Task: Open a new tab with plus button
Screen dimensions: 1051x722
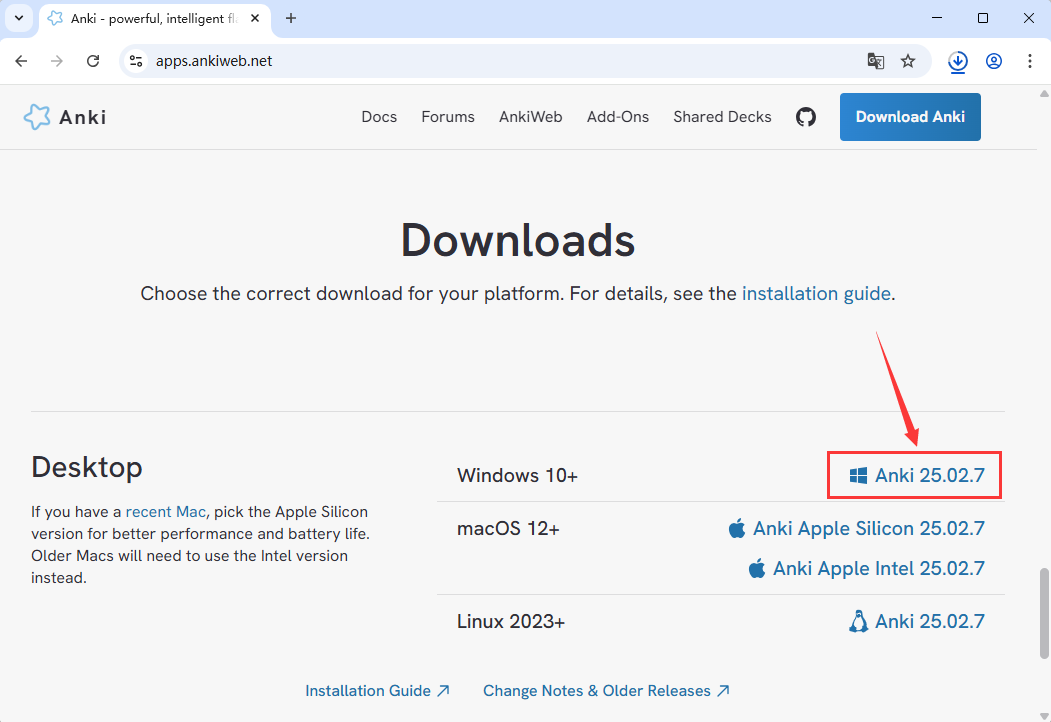Action: [291, 18]
